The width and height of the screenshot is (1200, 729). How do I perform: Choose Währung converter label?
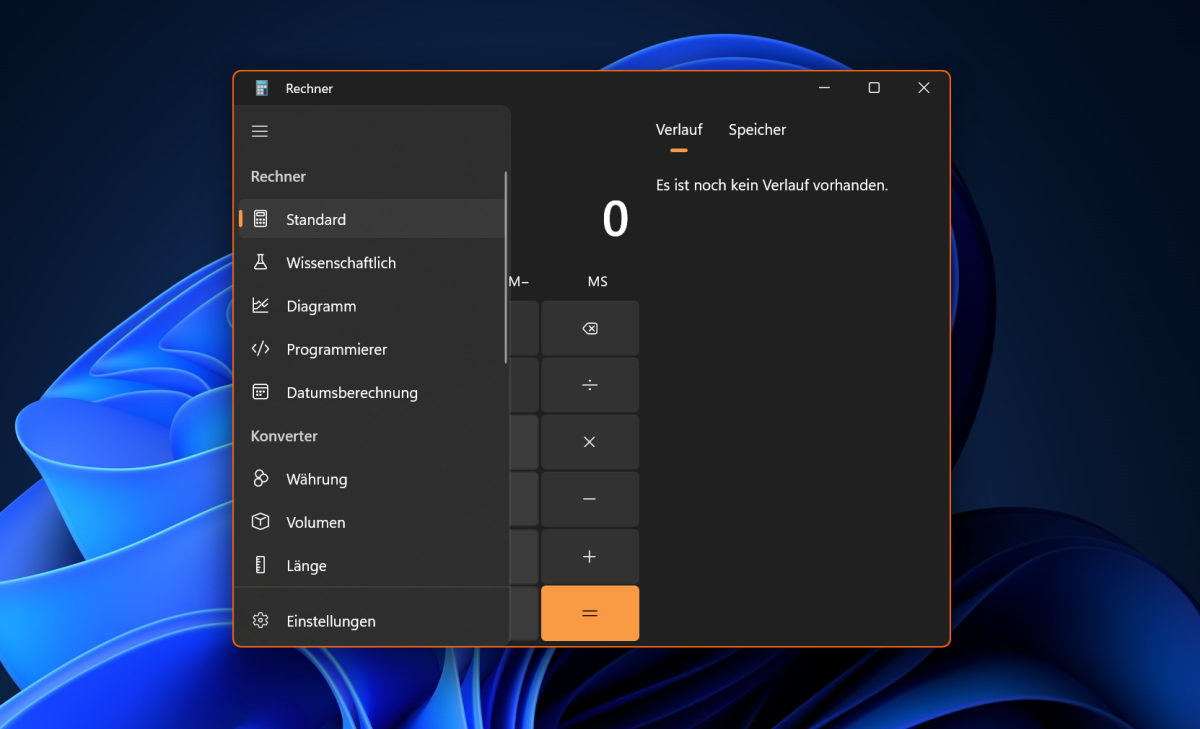[317, 479]
